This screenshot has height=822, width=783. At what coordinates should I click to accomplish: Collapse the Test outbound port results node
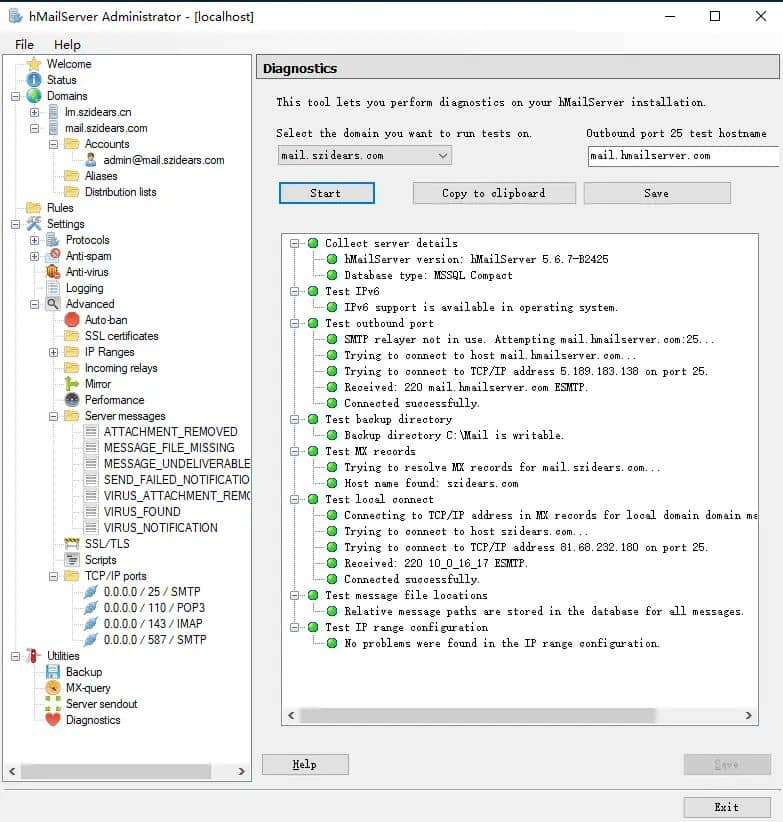coord(295,323)
